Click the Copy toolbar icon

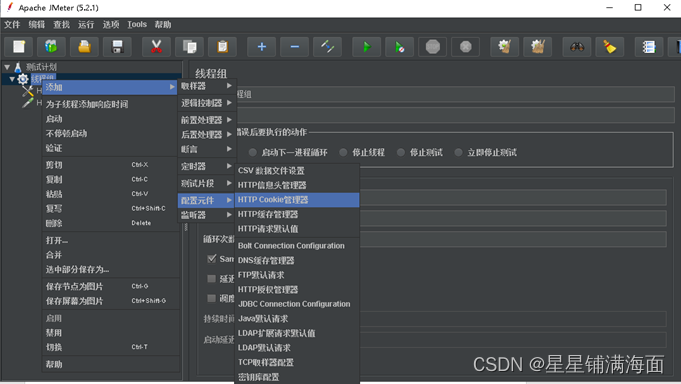point(189,46)
